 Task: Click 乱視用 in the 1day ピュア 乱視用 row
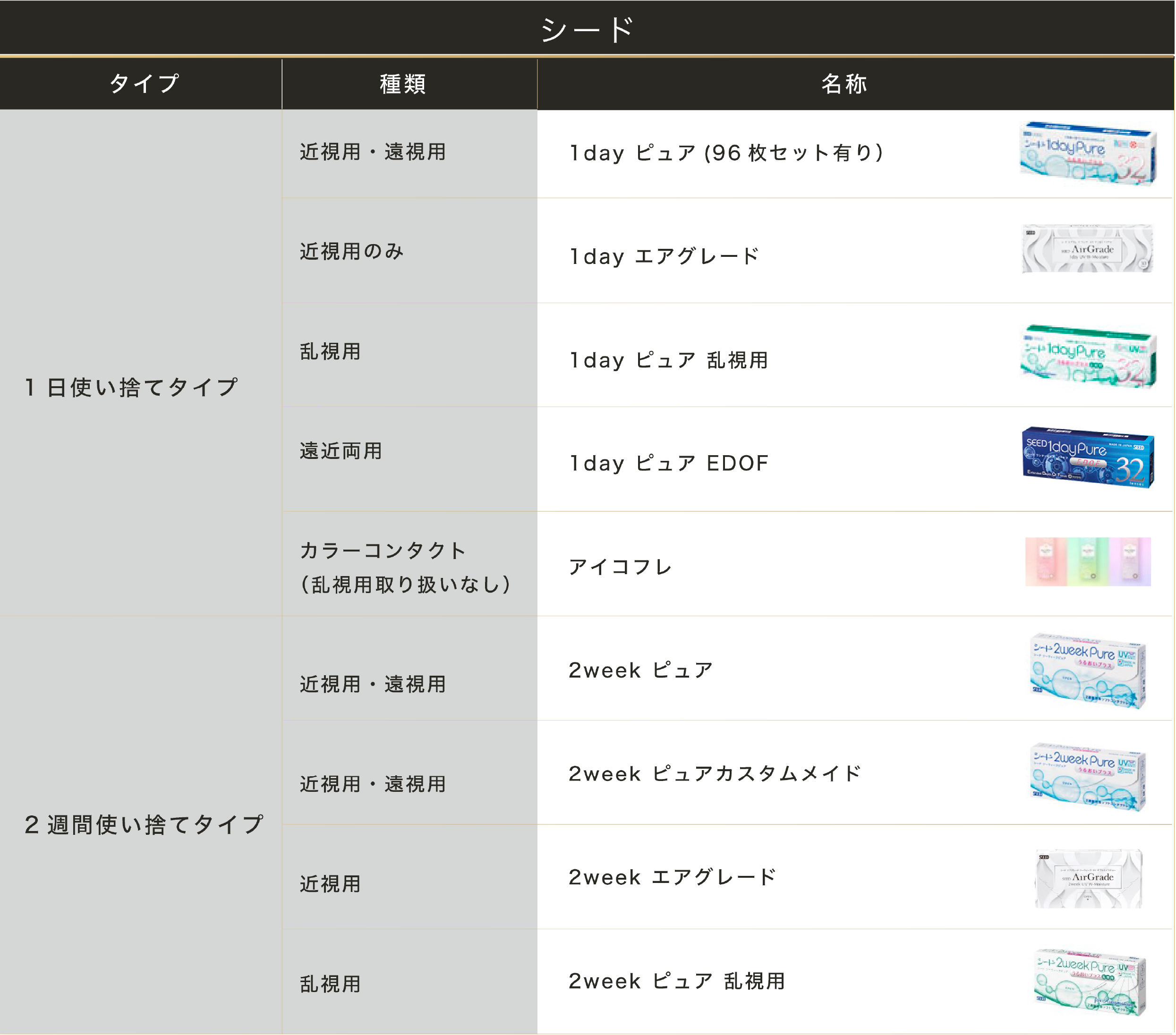(x=330, y=351)
